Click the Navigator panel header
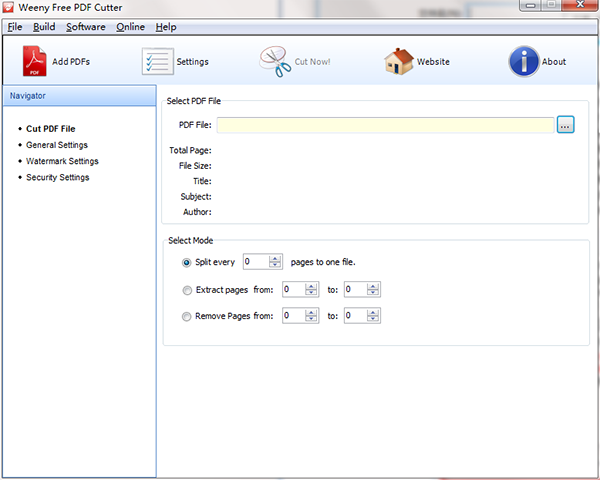Image resolution: width=600 pixels, height=480 pixels. pyautogui.click(x=80, y=96)
